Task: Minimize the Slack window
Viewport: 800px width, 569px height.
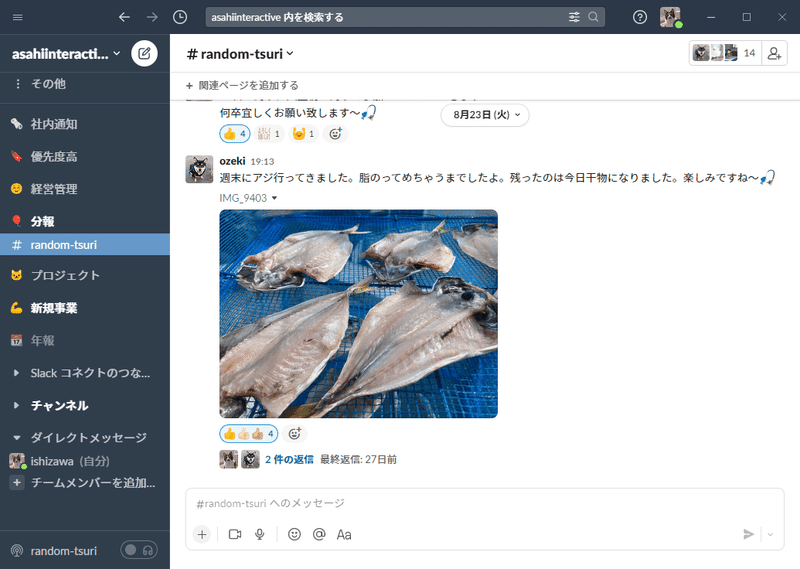Action: [x=711, y=17]
